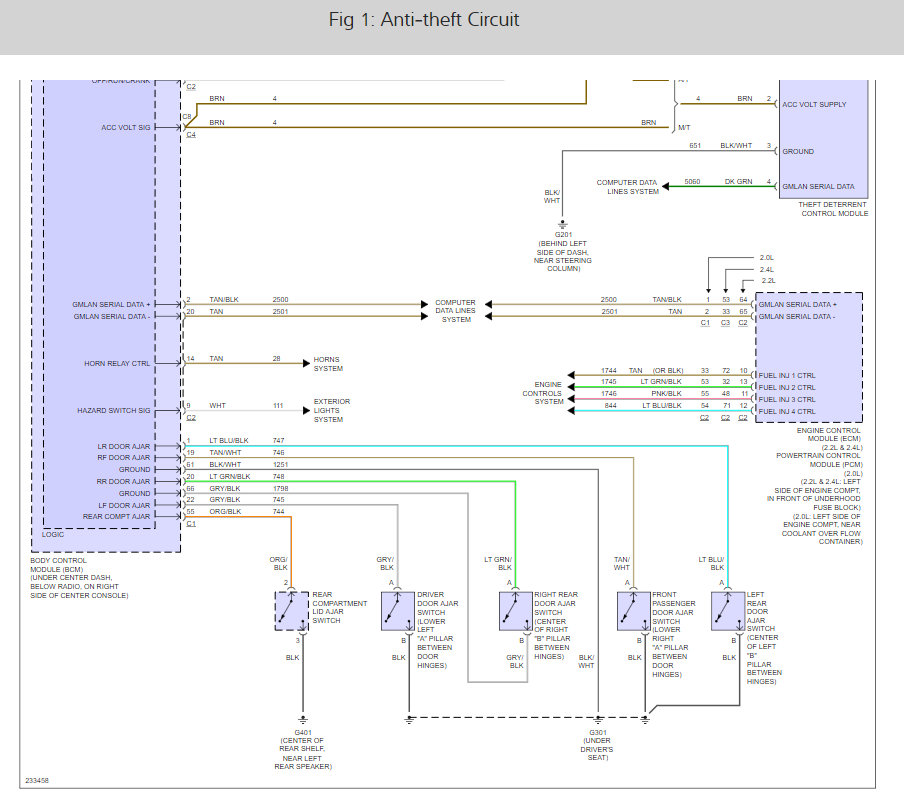
Task: Click the 2.4L engine variant label
Action: 766,269
